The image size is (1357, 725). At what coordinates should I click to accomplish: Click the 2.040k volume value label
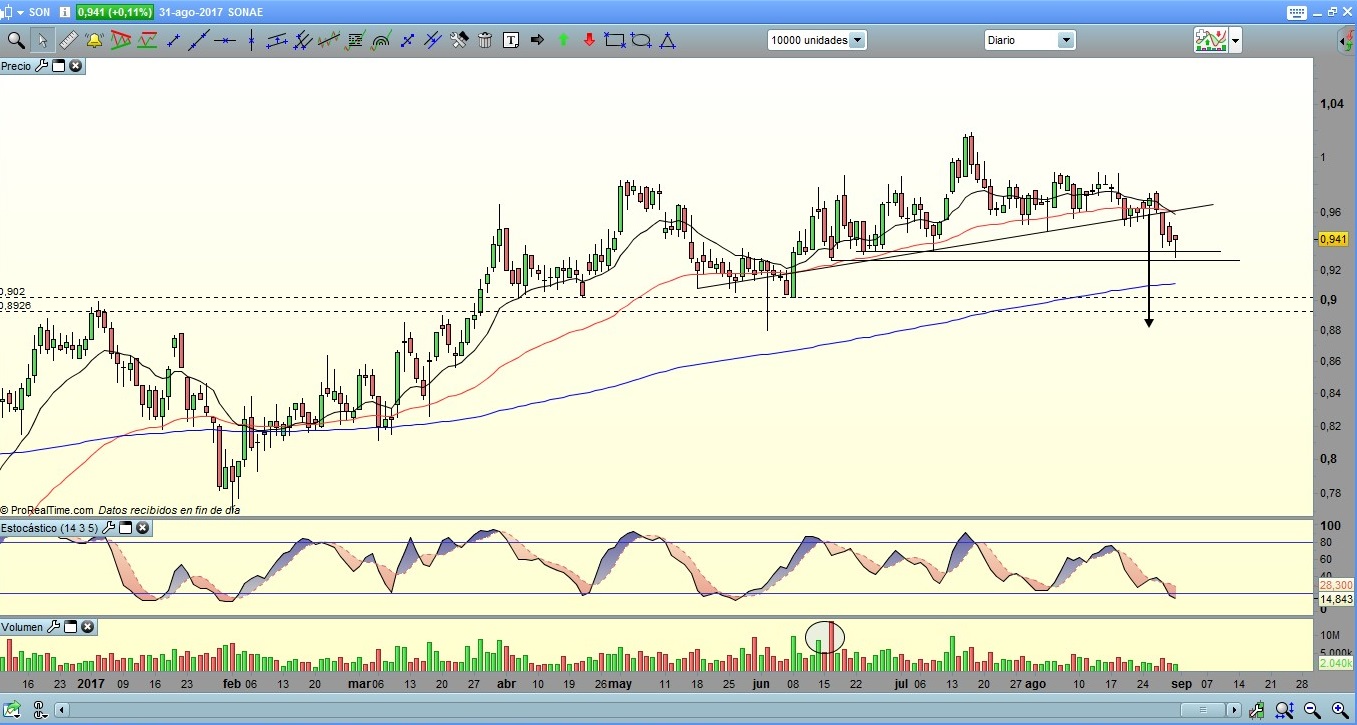tap(1336, 663)
